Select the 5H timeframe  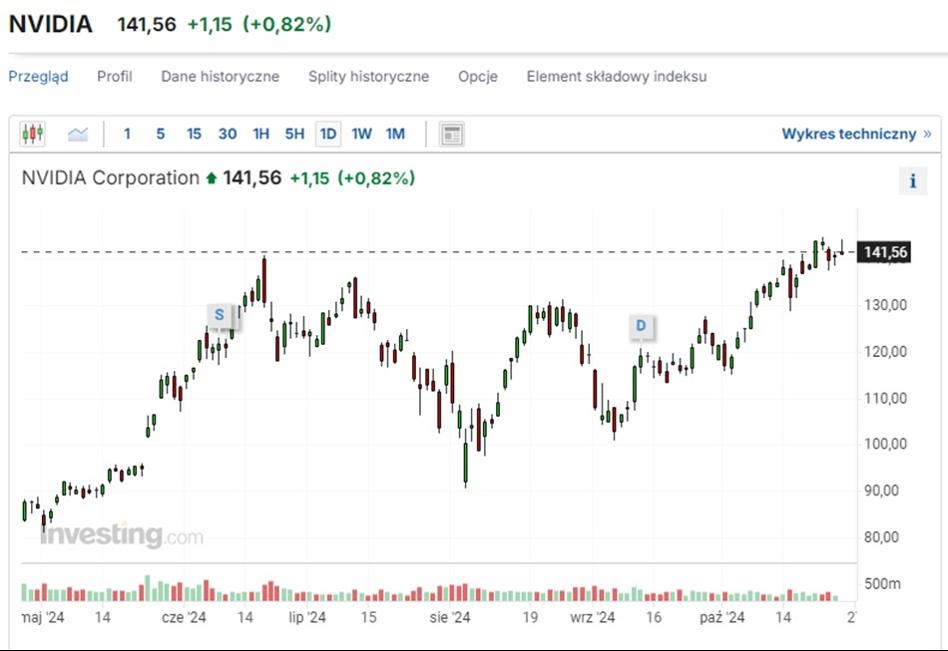click(x=294, y=134)
